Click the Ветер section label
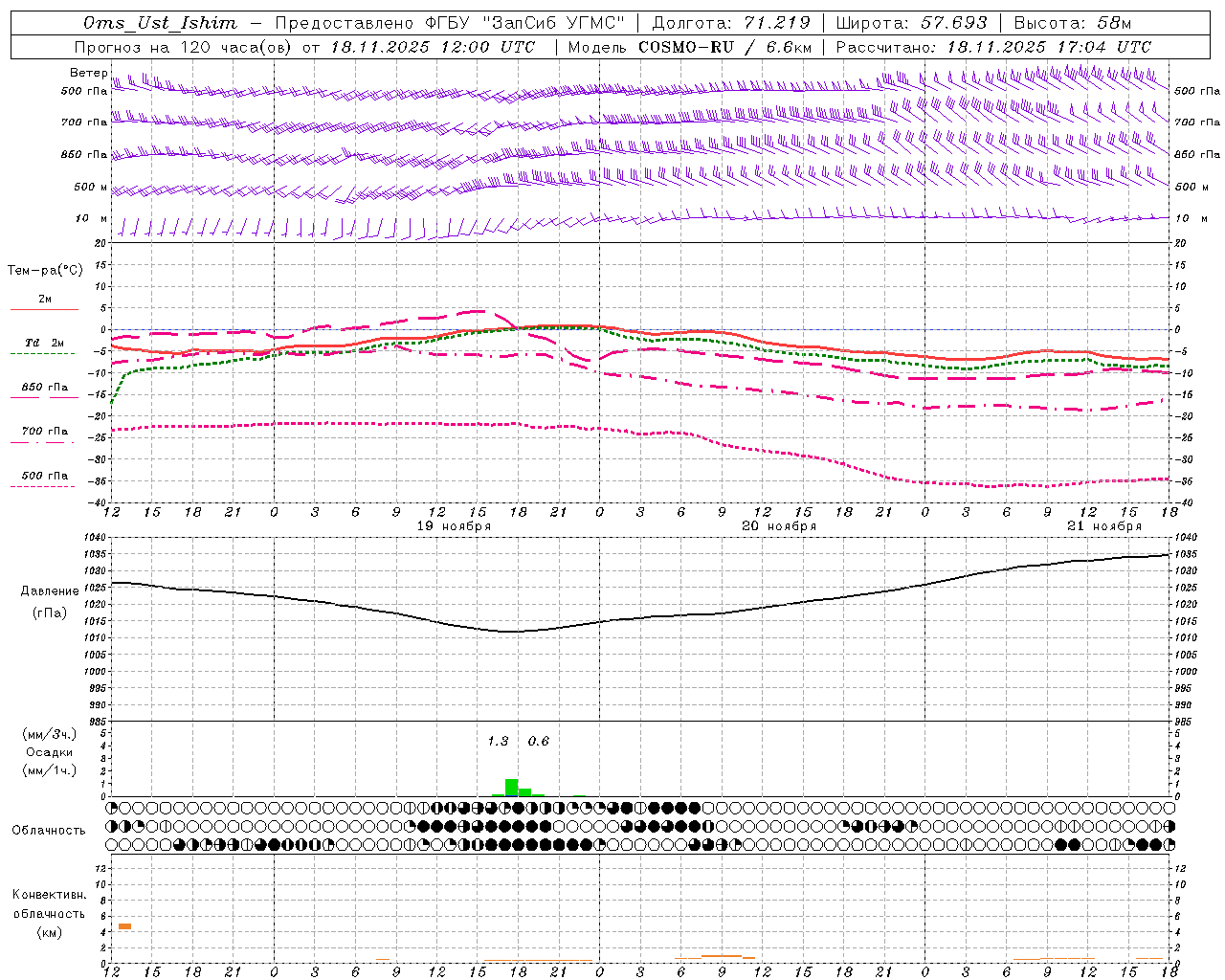 [88, 73]
